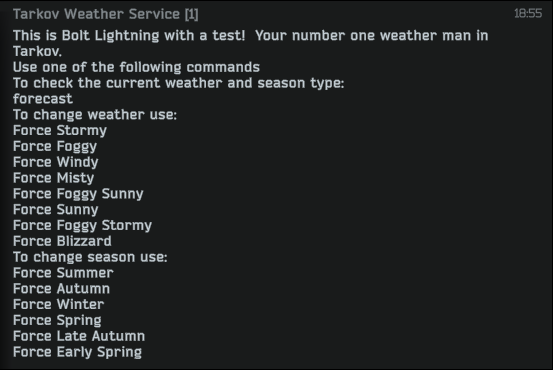Click the Force Early Spring command line
This screenshot has height=370, width=553.
tap(78, 352)
